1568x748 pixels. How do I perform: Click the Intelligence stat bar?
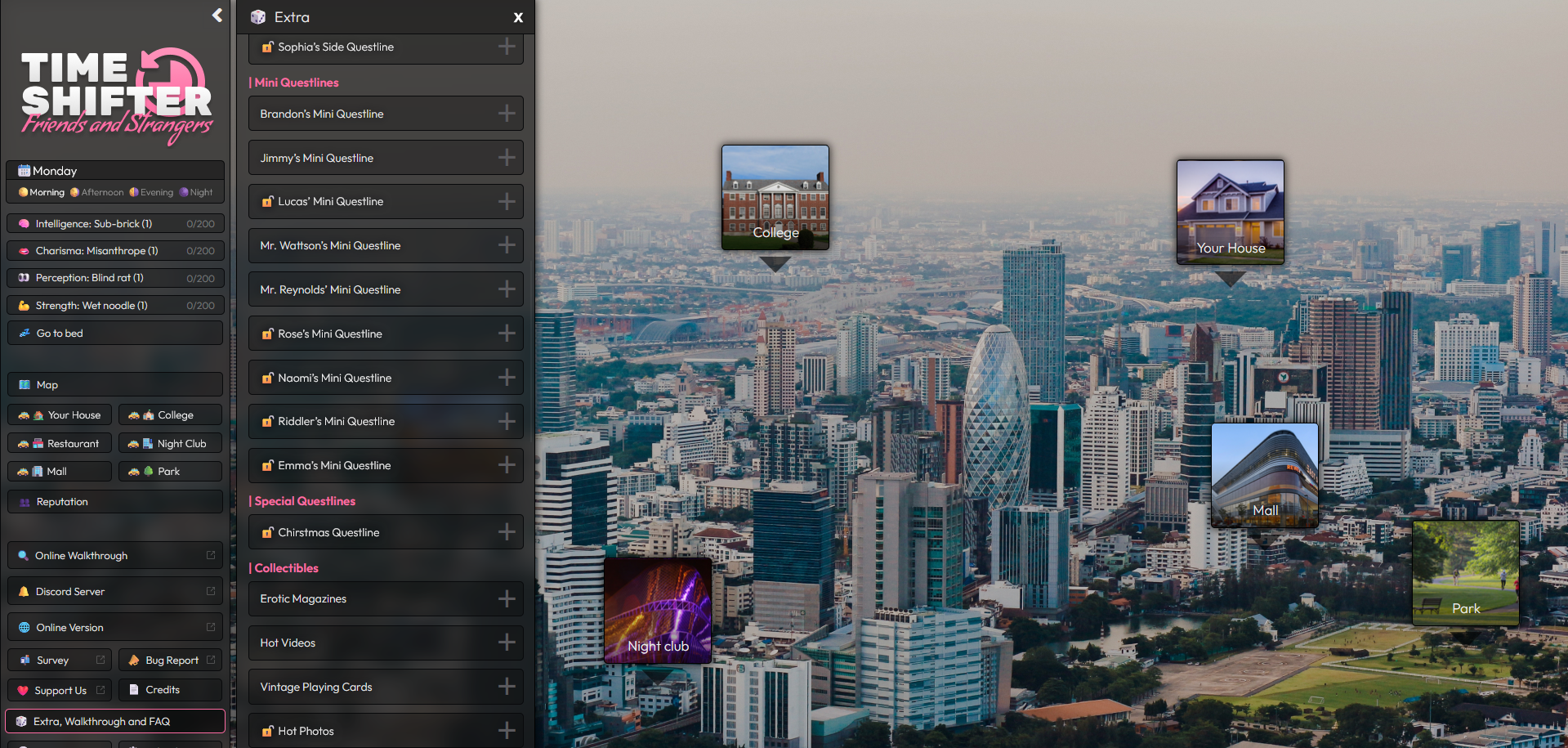(x=115, y=223)
